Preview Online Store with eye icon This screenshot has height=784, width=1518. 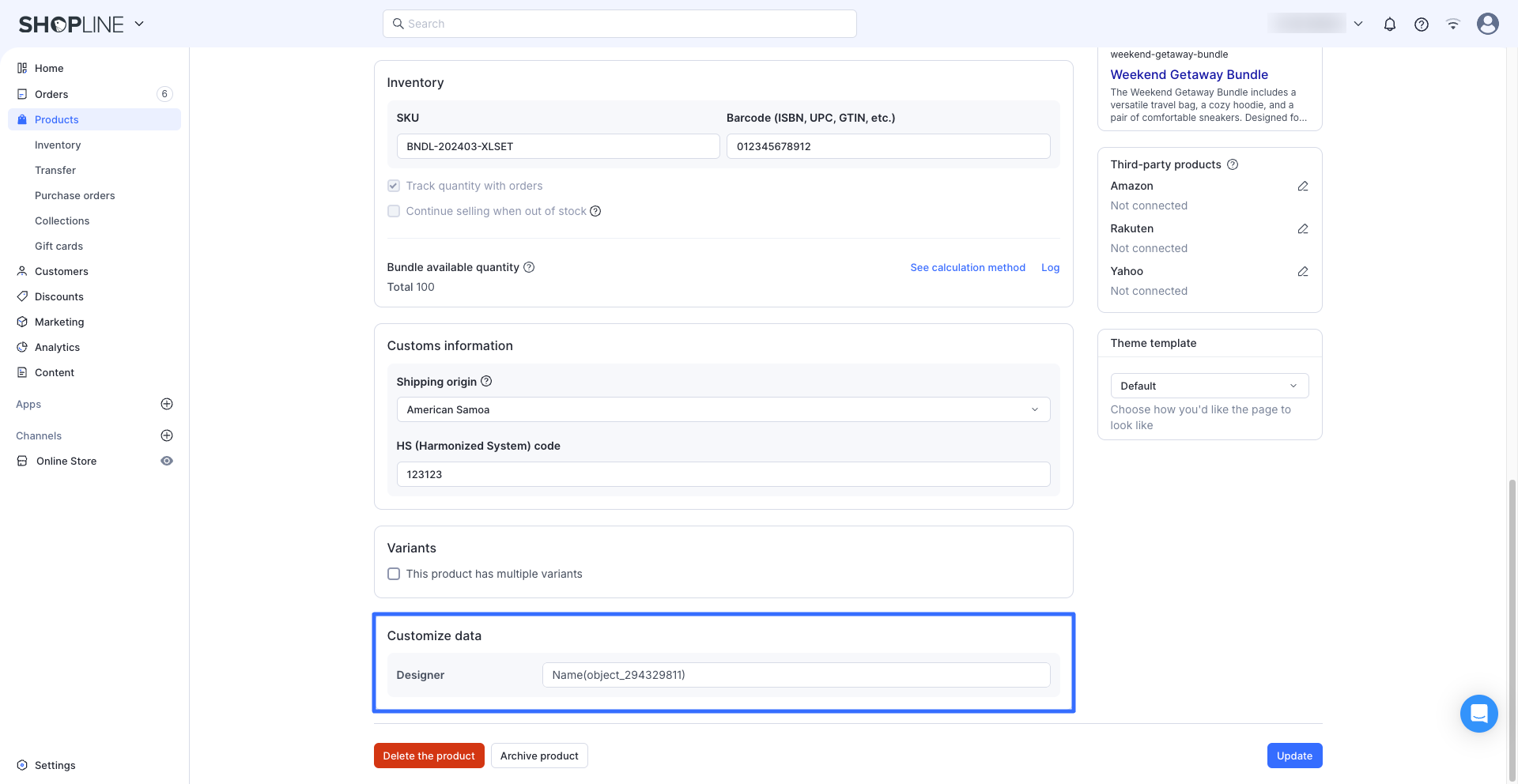pyautogui.click(x=167, y=461)
